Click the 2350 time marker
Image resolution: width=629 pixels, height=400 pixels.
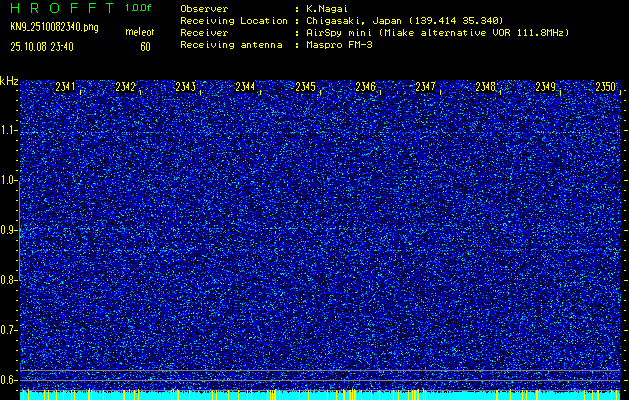tap(605, 87)
